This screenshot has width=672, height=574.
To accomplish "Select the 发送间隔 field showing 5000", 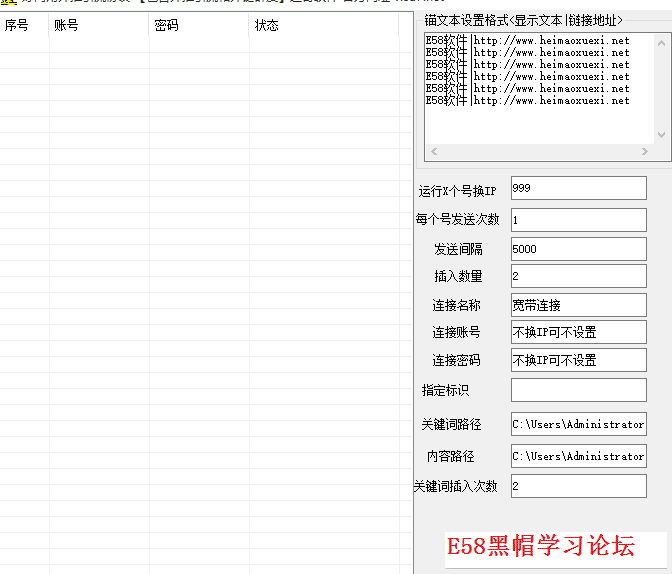I will click(x=577, y=249).
